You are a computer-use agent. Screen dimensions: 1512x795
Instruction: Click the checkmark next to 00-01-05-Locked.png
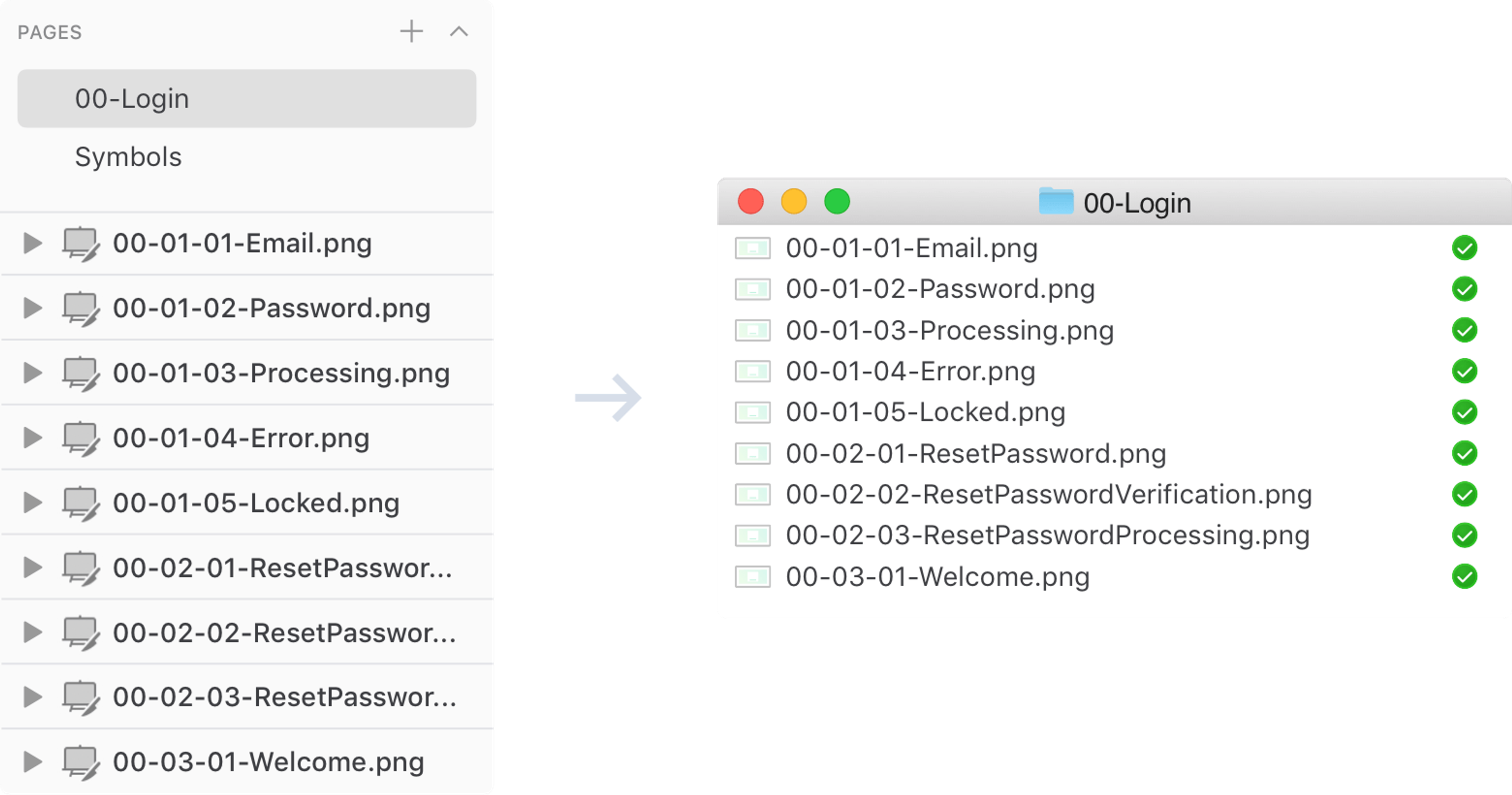[1465, 412]
